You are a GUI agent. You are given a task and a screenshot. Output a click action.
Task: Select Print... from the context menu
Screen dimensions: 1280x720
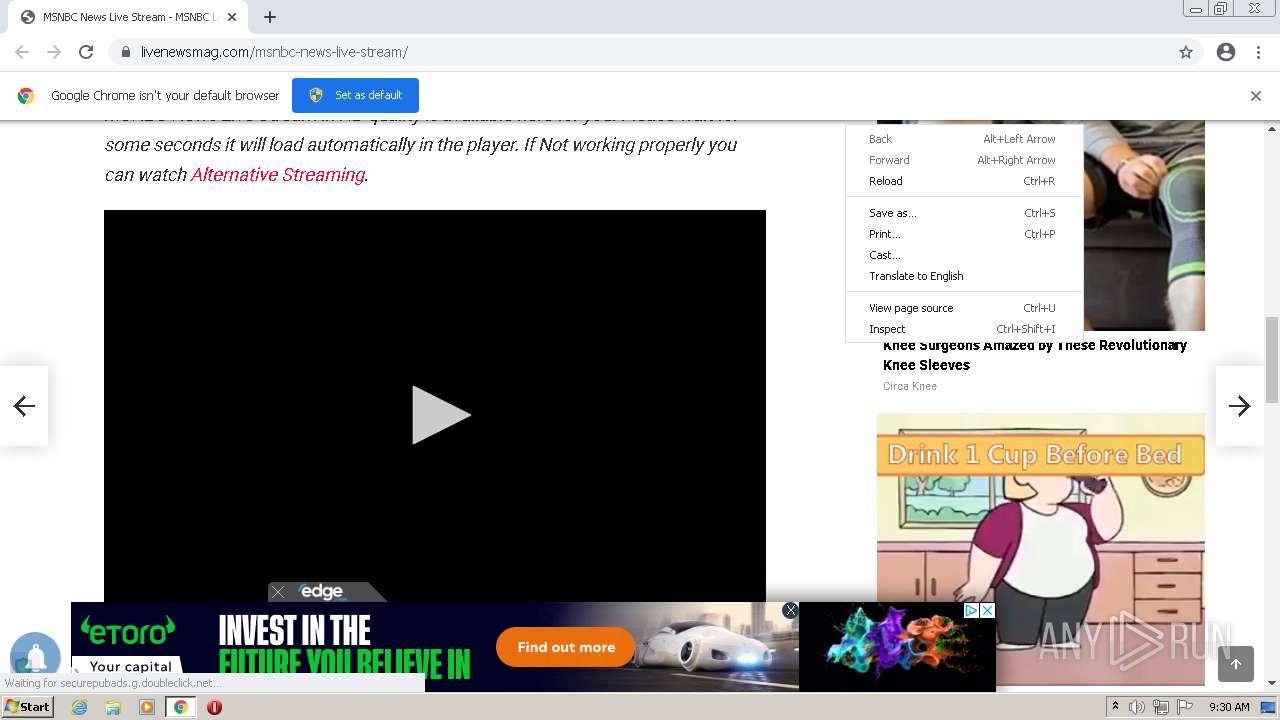click(x=964, y=234)
